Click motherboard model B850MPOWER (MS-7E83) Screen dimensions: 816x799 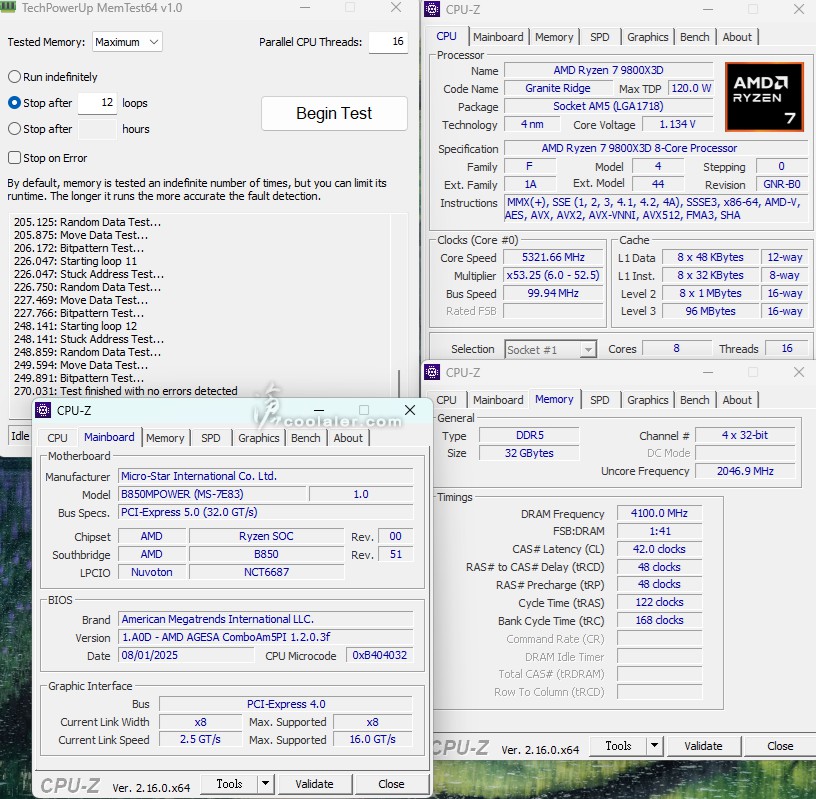point(212,494)
